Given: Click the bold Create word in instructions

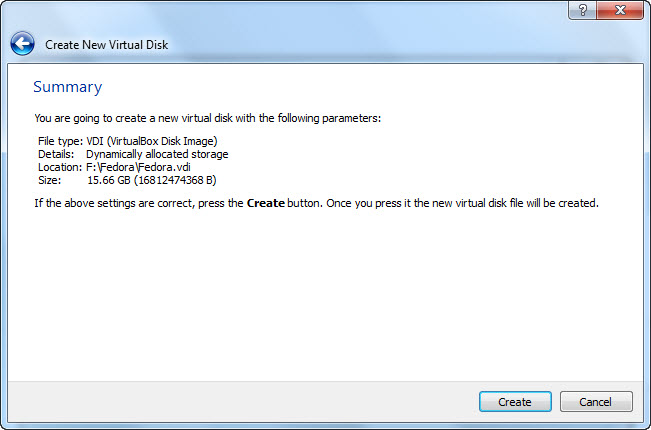Looking at the screenshot, I should [x=266, y=203].
